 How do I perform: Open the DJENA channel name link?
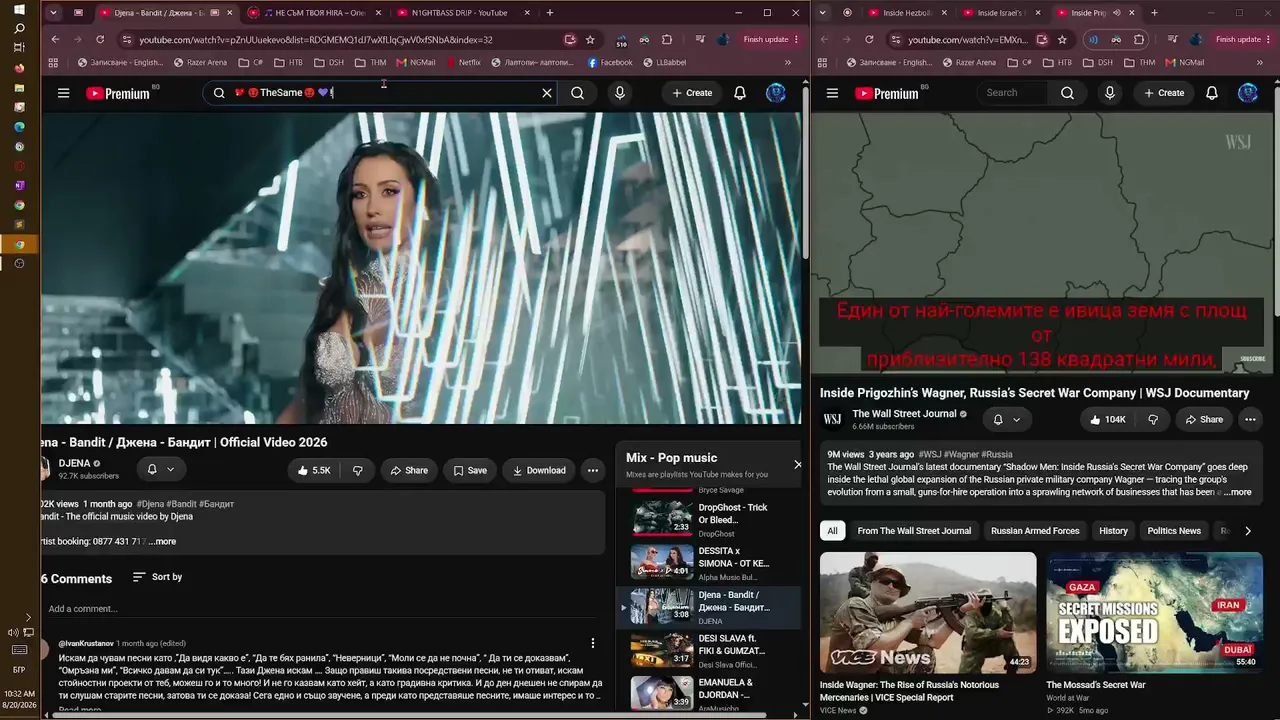(x=74, y=464)
